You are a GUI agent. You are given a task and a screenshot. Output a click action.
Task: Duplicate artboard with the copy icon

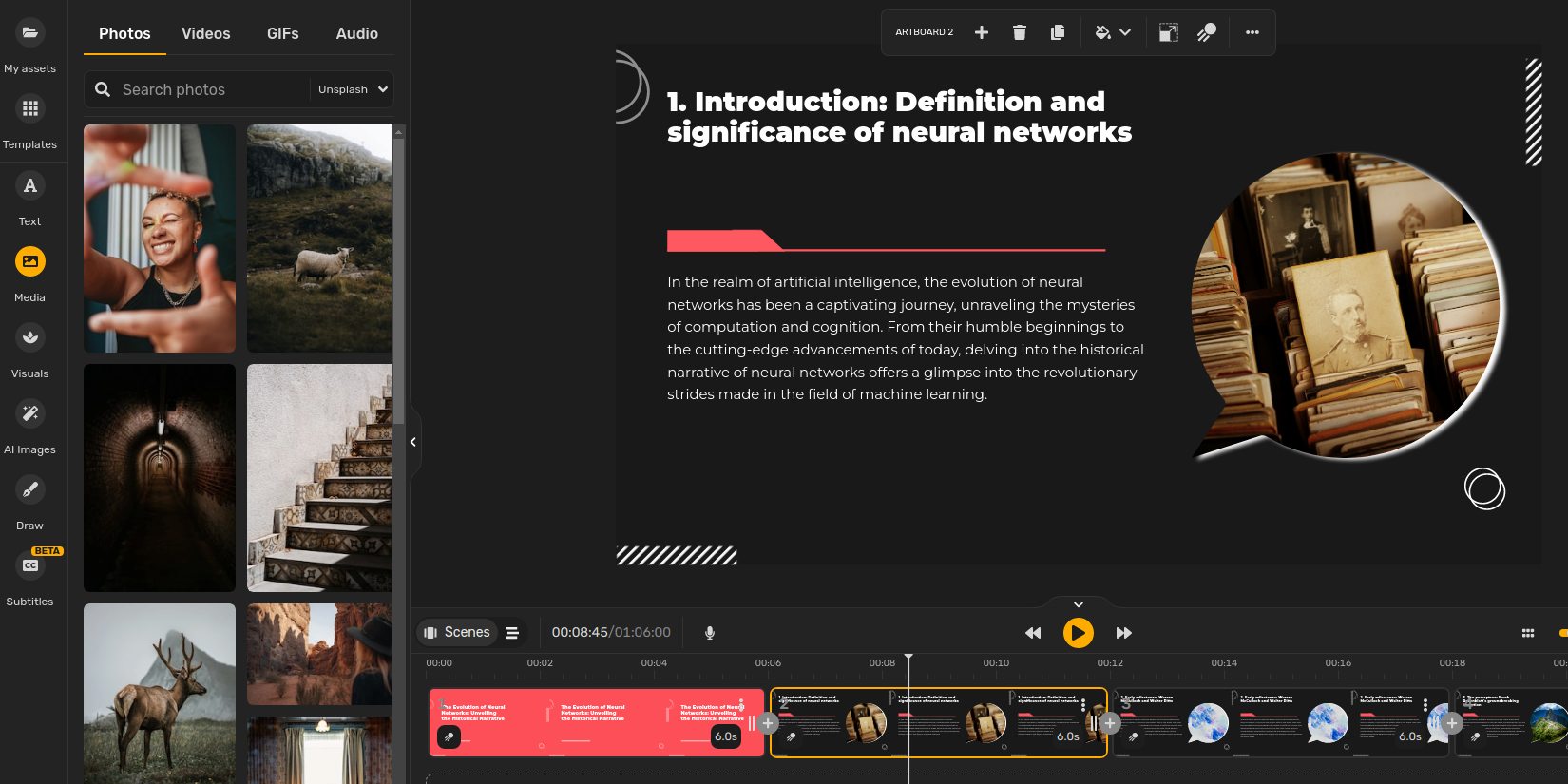tap(1058, 32)
